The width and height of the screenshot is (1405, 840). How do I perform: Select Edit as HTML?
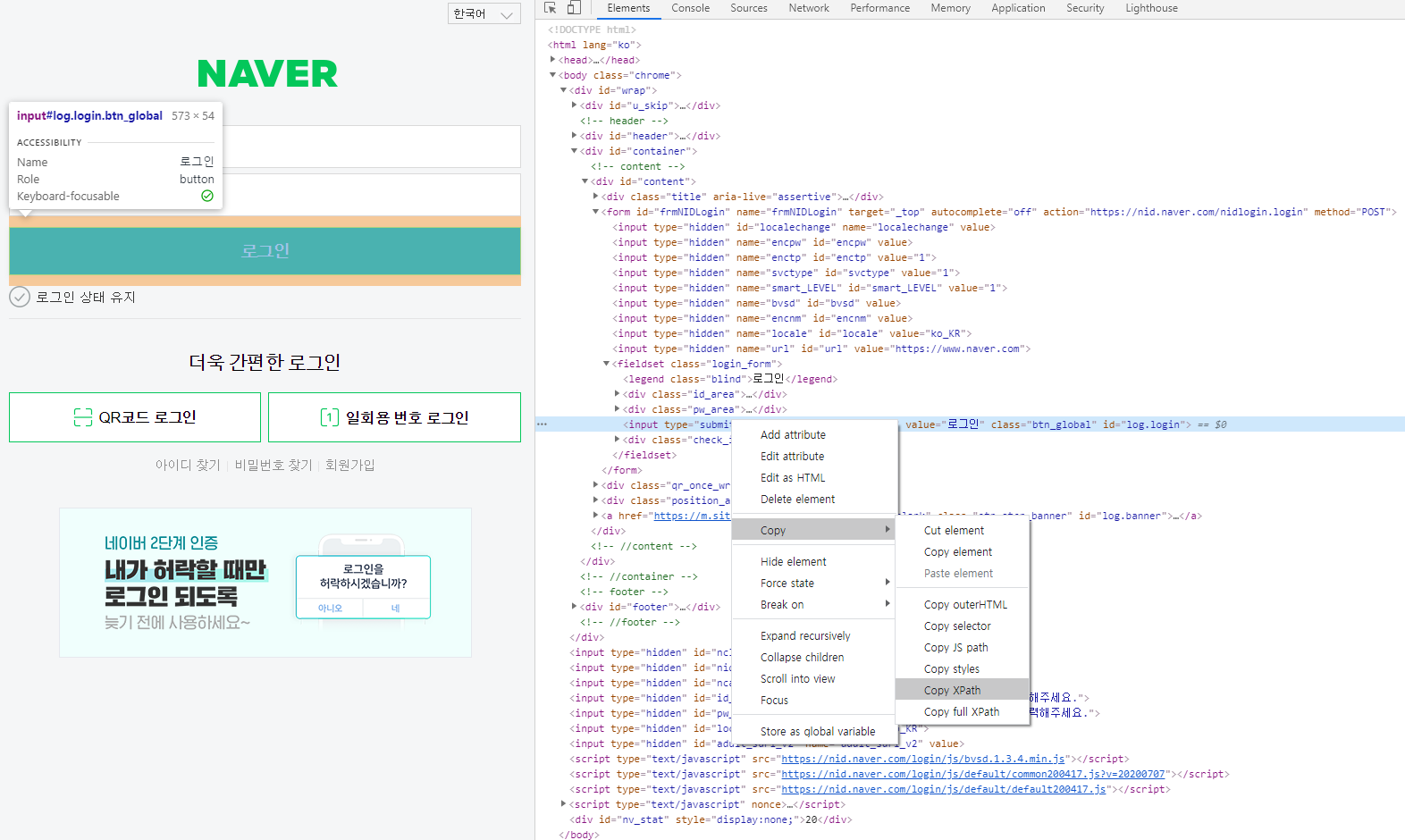[814, 478]
